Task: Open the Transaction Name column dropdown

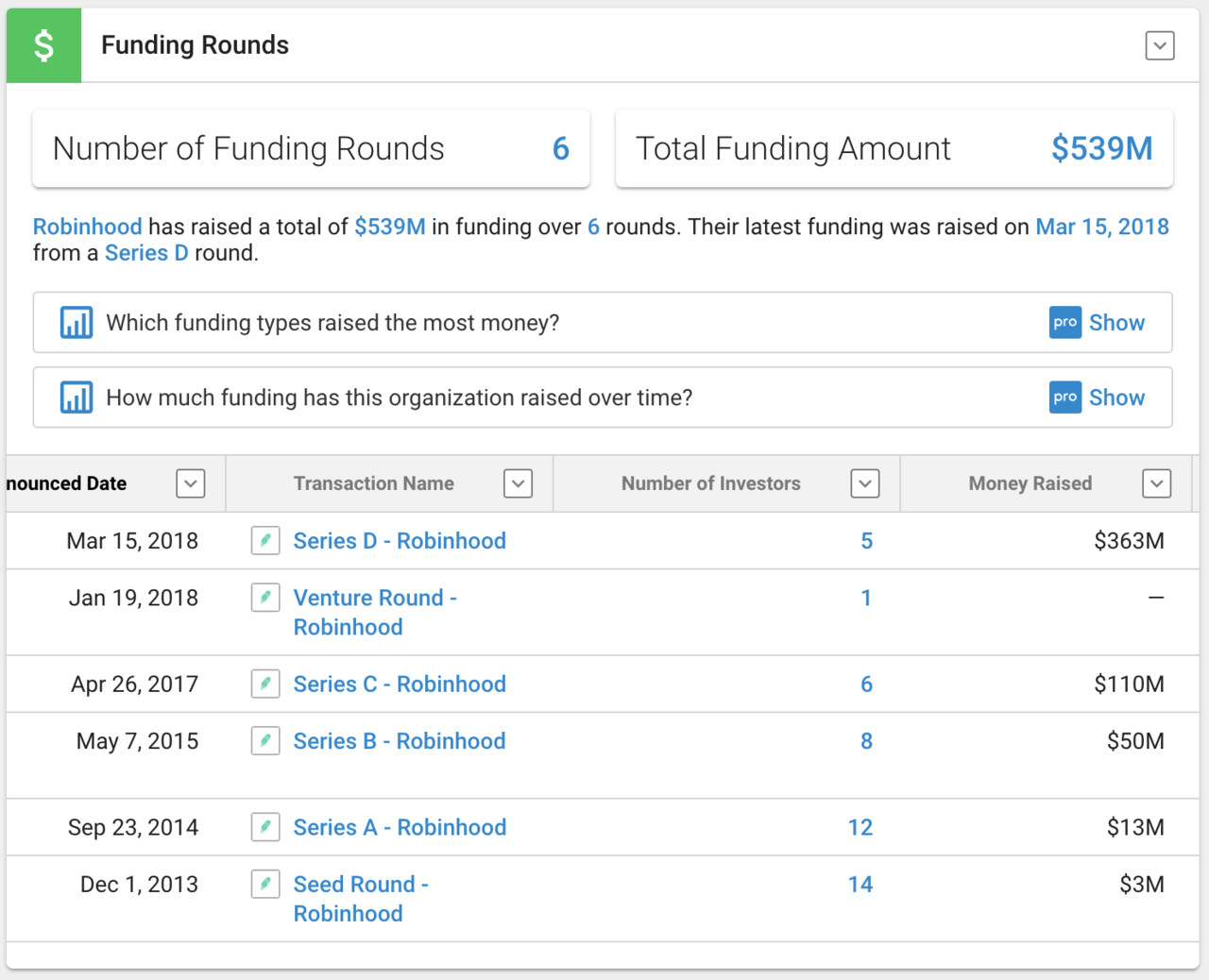Action: pyautogui.click(x=518, y=483)
